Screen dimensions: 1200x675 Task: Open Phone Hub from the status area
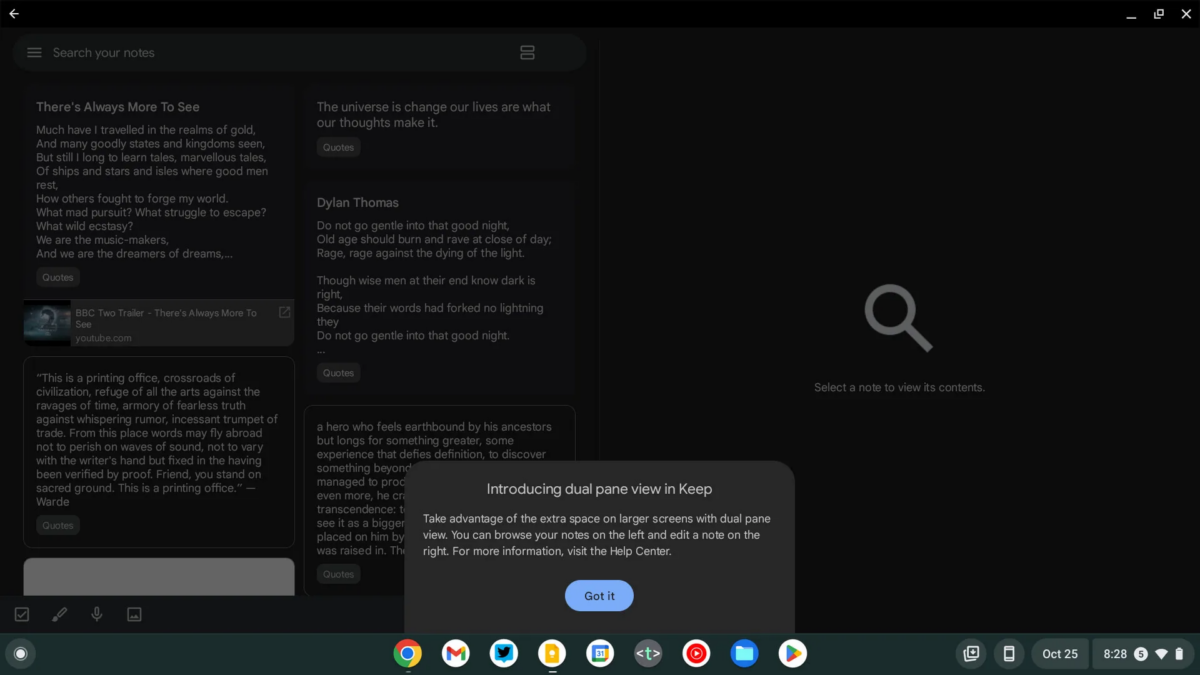coord(1009,653)
